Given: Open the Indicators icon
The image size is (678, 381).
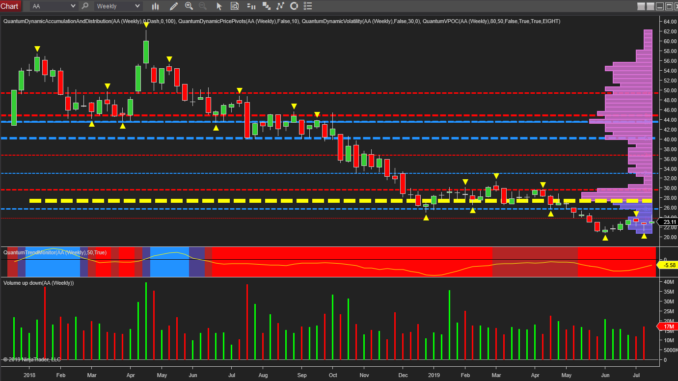Looking at the screenshot, I should point(280,6).
